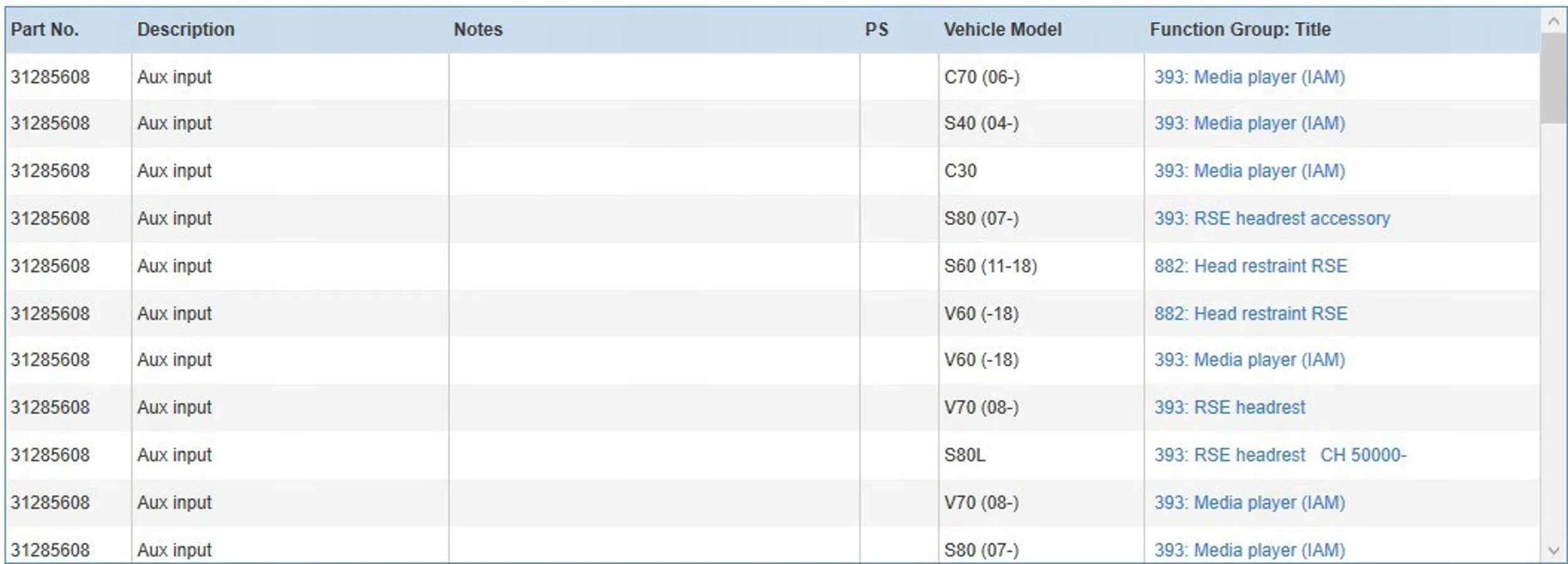The image size is (1568, 564).
Task: Open Media player (IAM) link for C70 (06-)
Action: pos(1249,77)
